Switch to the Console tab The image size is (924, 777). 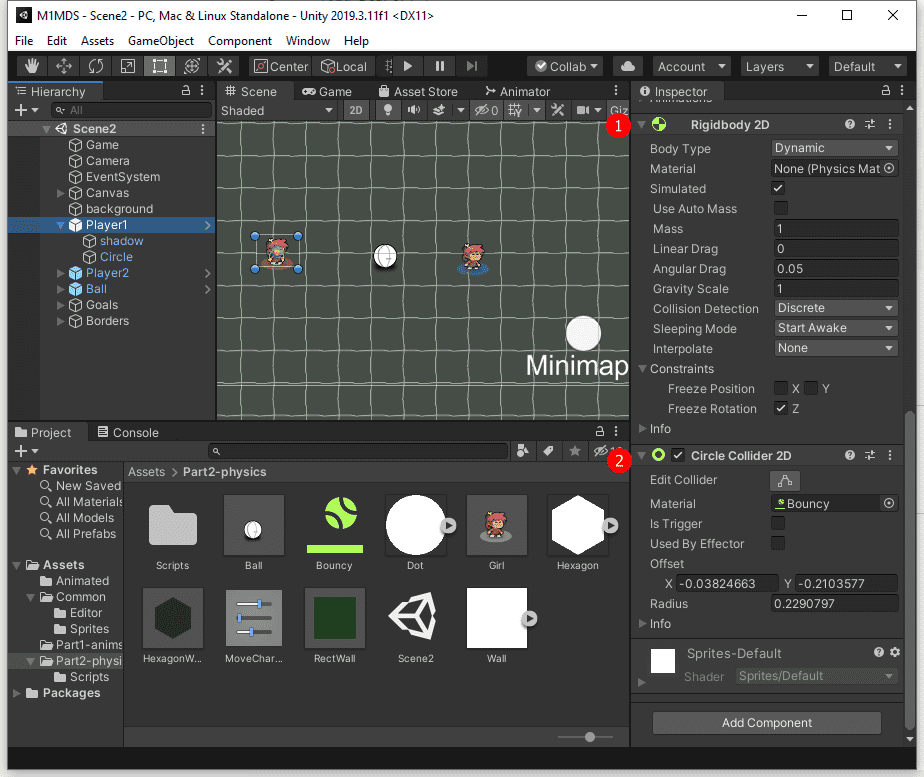tap(127, 433)
